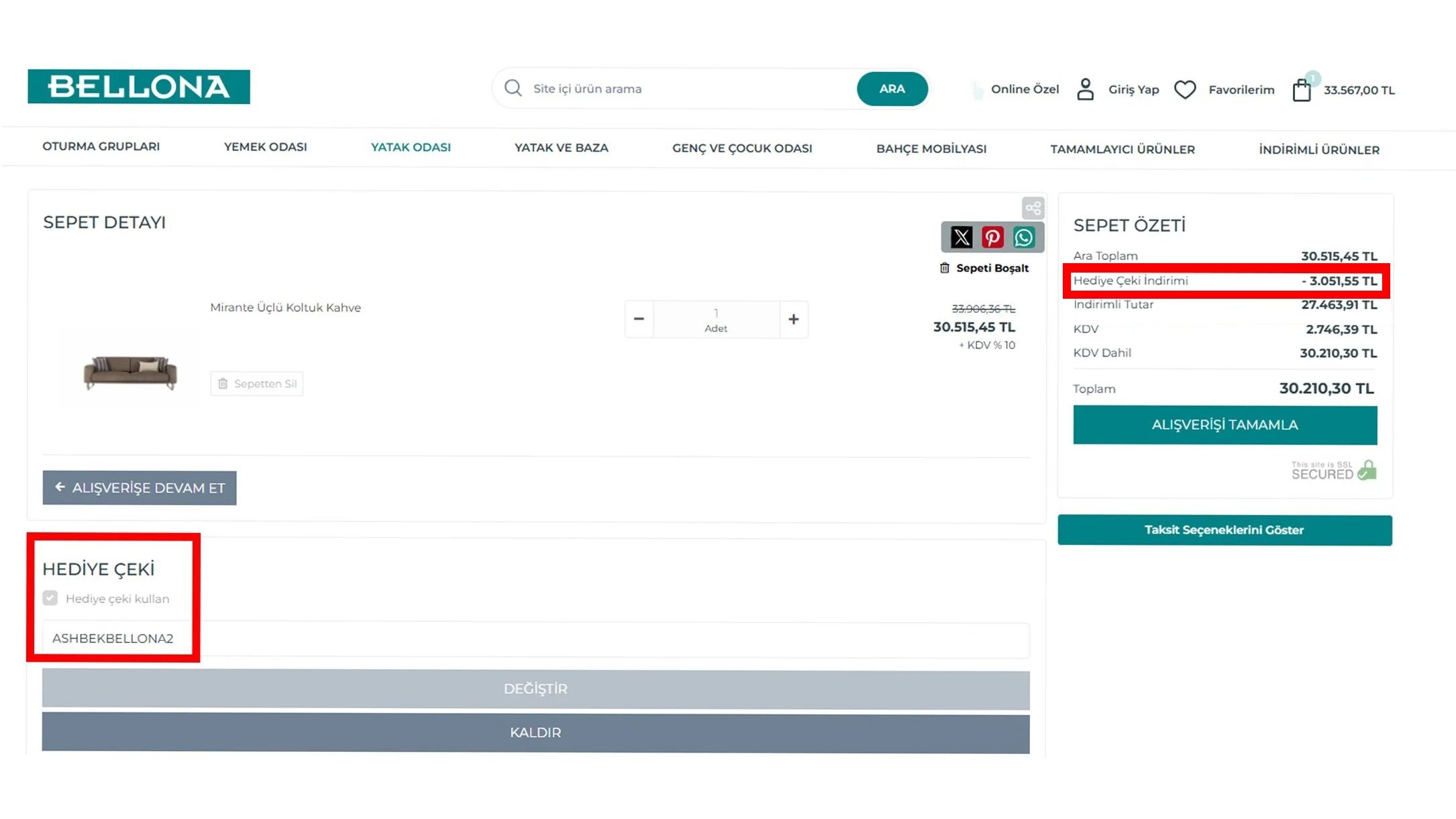This screenshot has height=819, width=1456.
Task: Click the Online Özel link
Action: 1025,89
